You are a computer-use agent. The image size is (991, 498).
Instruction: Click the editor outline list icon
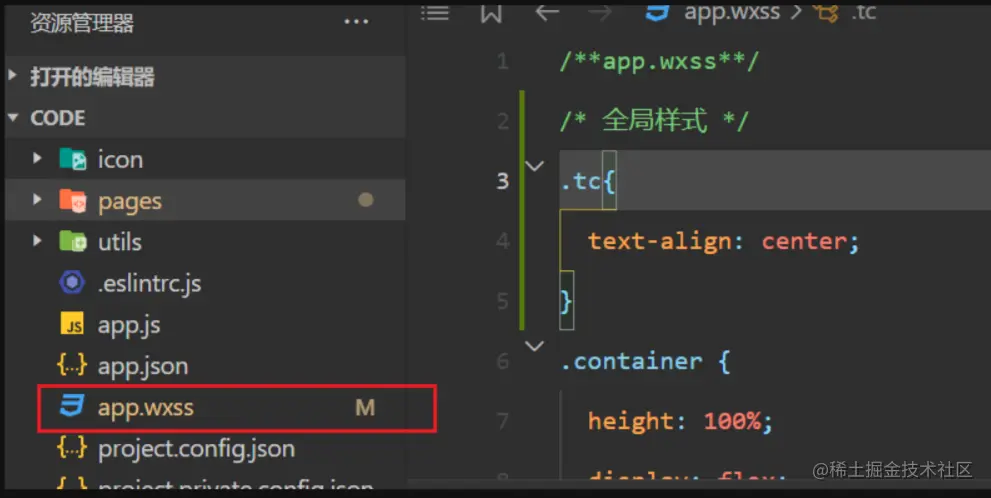[435, 12]
